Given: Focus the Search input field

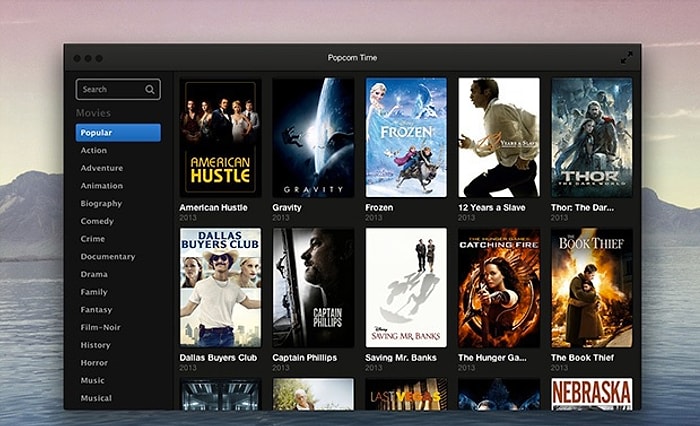Looking at the screenshot, I should tap(118, 89).
